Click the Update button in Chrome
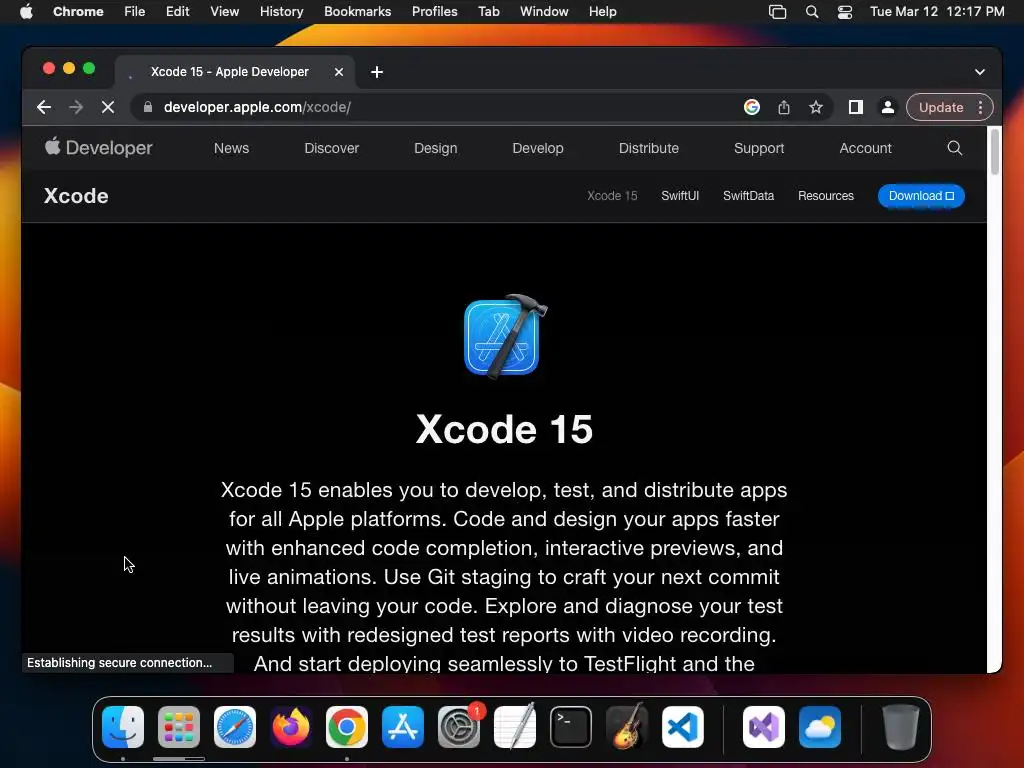Viewport: 1024px width, 768px height. [x=940, y=107]
